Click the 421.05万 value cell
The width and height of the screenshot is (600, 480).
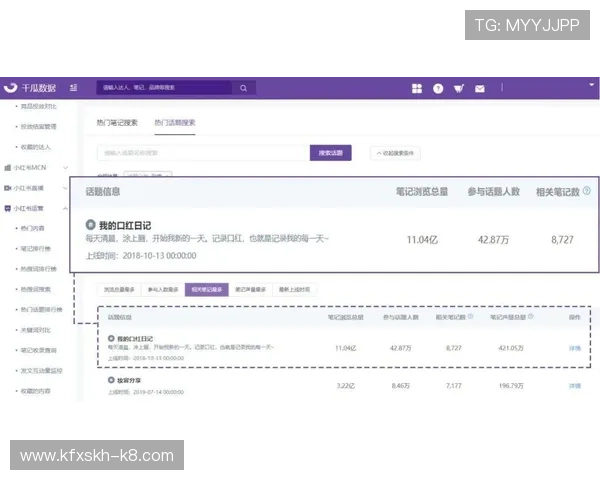pyautogui.click(x=511, y=348)
